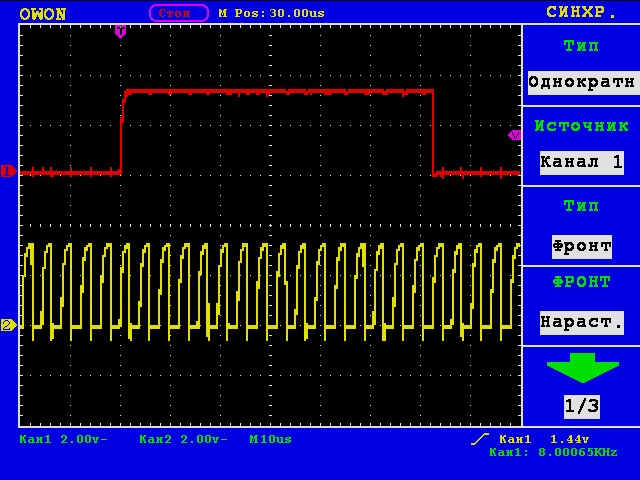640x480 pixels.
Task: Click the M10us timebase readout
Action: click(270, 439)
